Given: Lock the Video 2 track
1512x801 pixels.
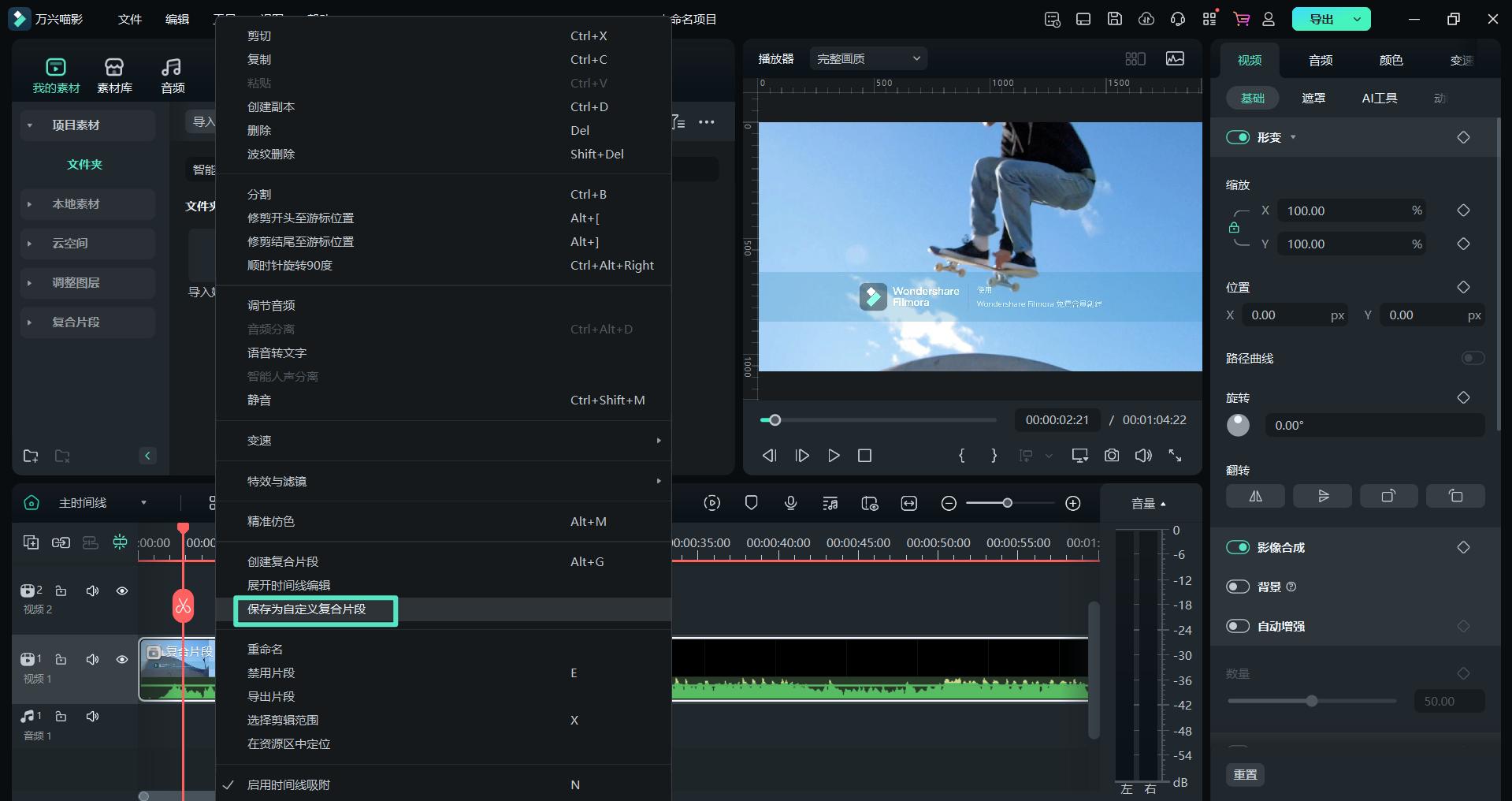Looking at the screenshot, I should click(61, 591).
